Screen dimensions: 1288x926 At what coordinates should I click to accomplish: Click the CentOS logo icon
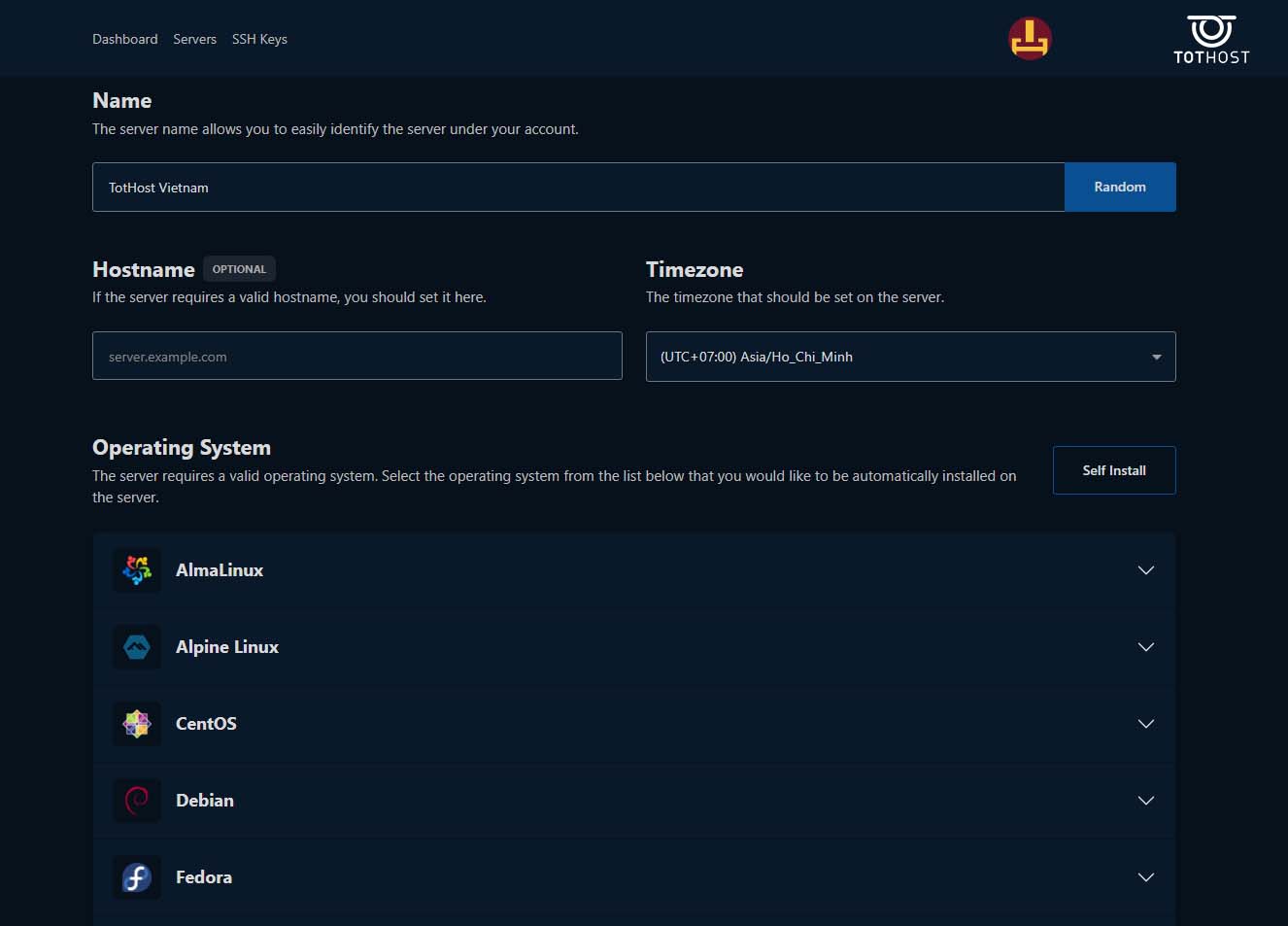(x=137, y=724)
